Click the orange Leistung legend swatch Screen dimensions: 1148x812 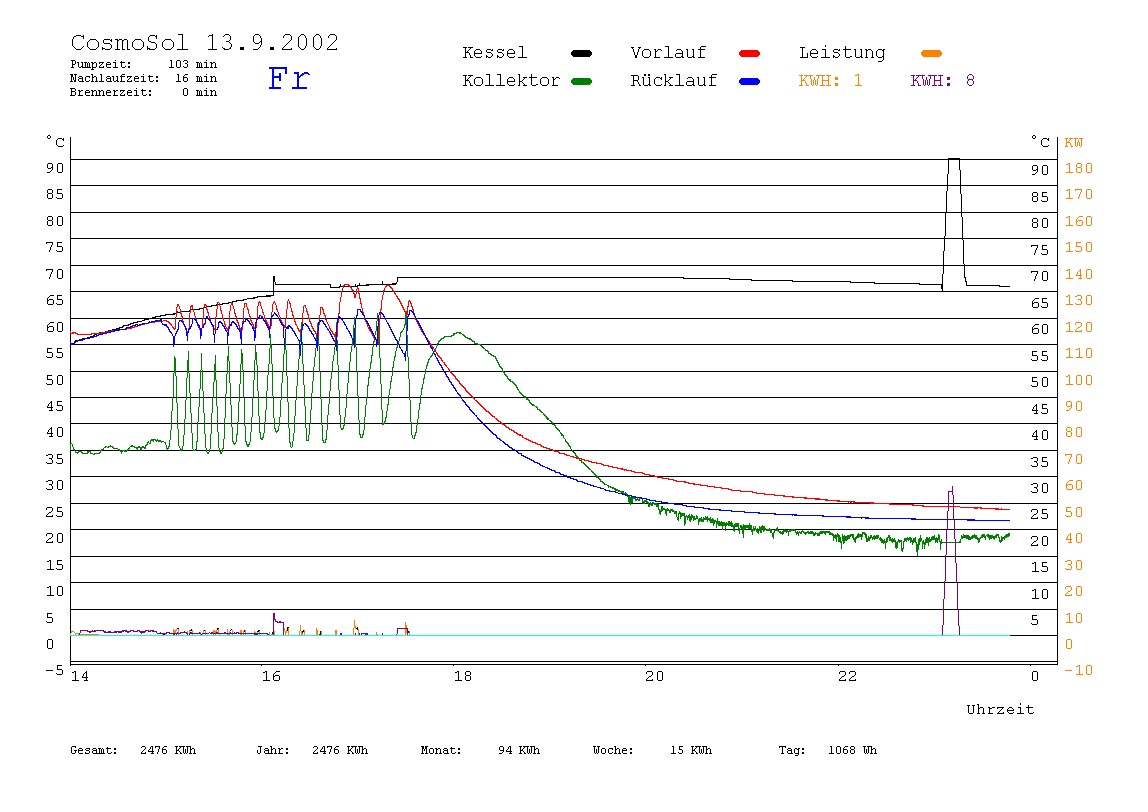click(931, 53)
